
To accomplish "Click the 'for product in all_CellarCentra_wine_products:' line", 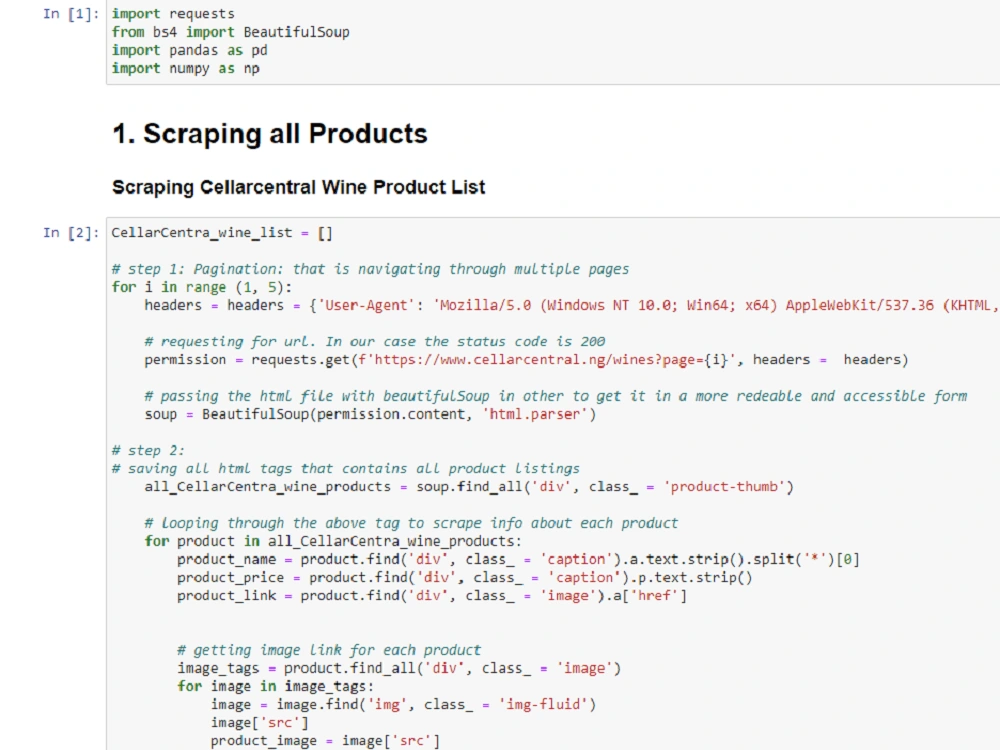I will click(x=333, y=541).
